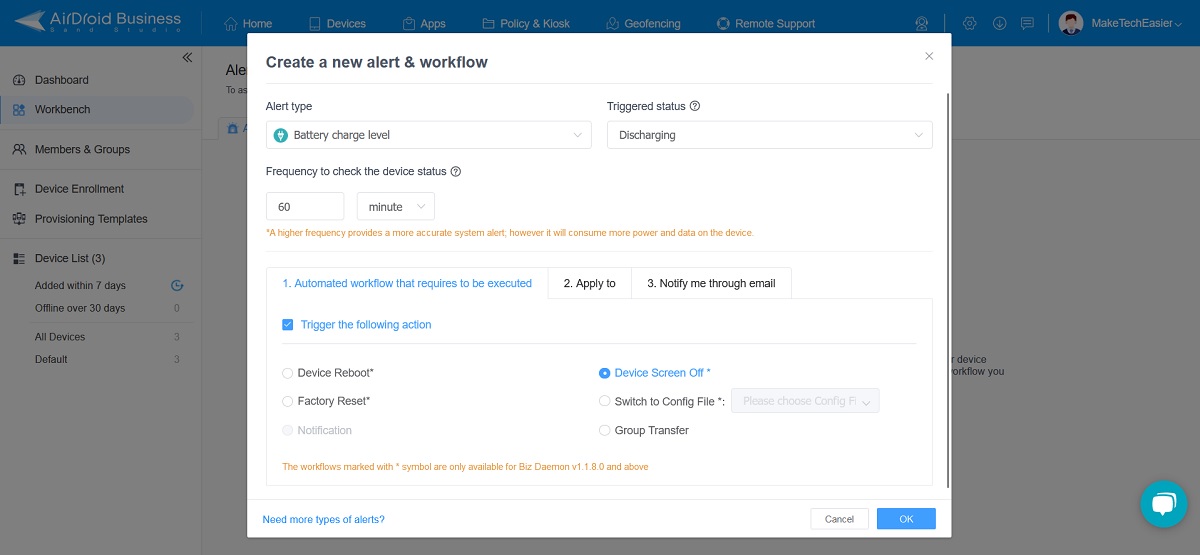Viewport: 1200px width, 555px height.
Task: Click the support agent headset icon
Action: (x=922, y=23)
